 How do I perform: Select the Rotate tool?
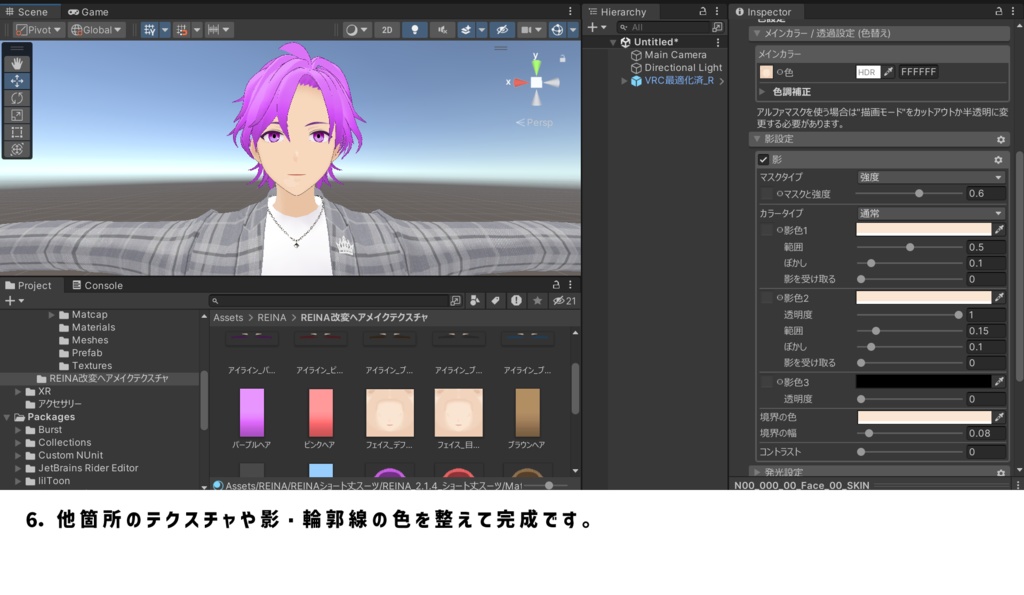click(15, 98)
